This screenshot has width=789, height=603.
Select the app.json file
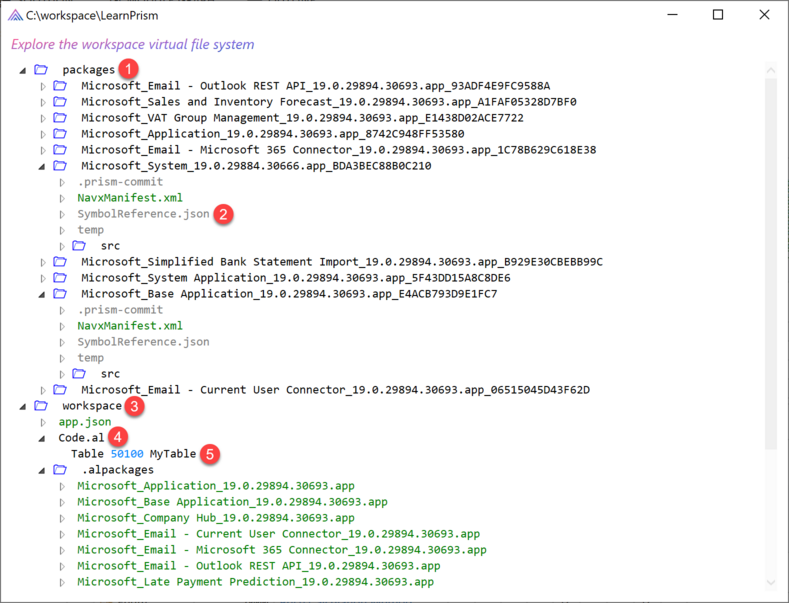coord(85,422)
